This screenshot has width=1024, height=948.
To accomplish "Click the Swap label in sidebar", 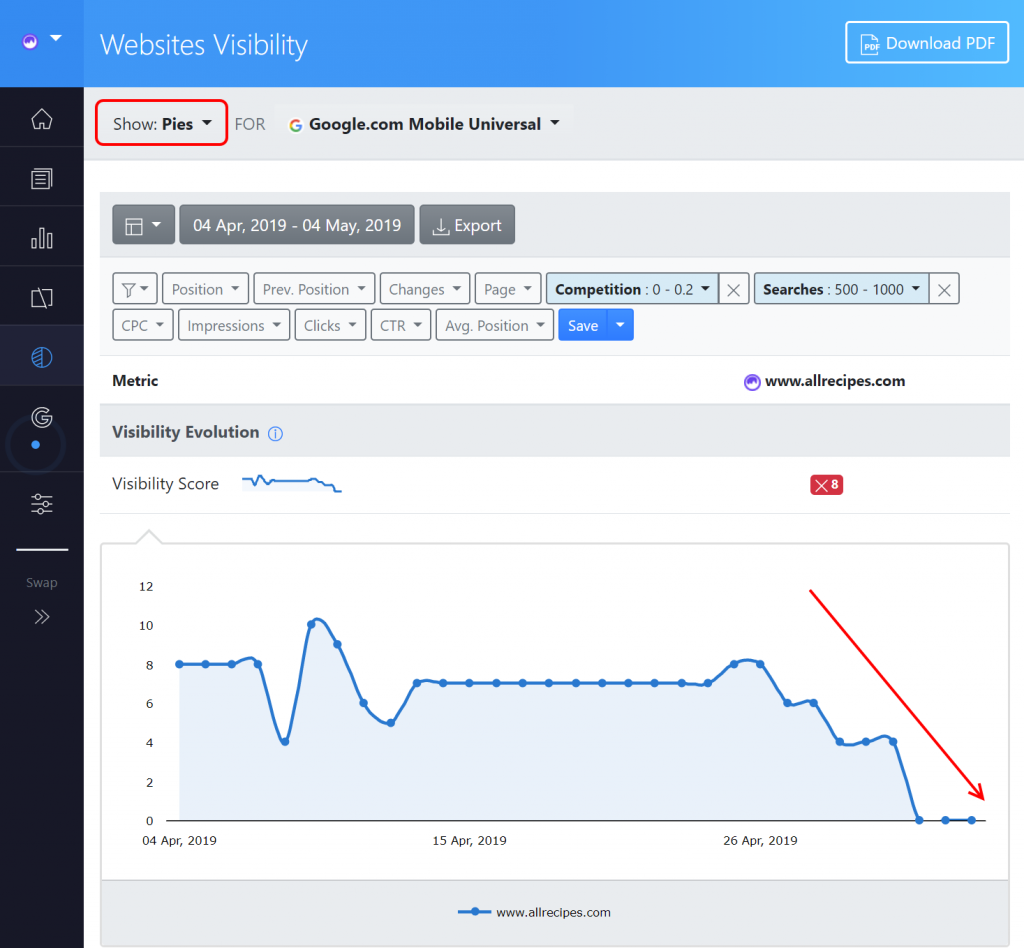I will [x=42, y=582].
